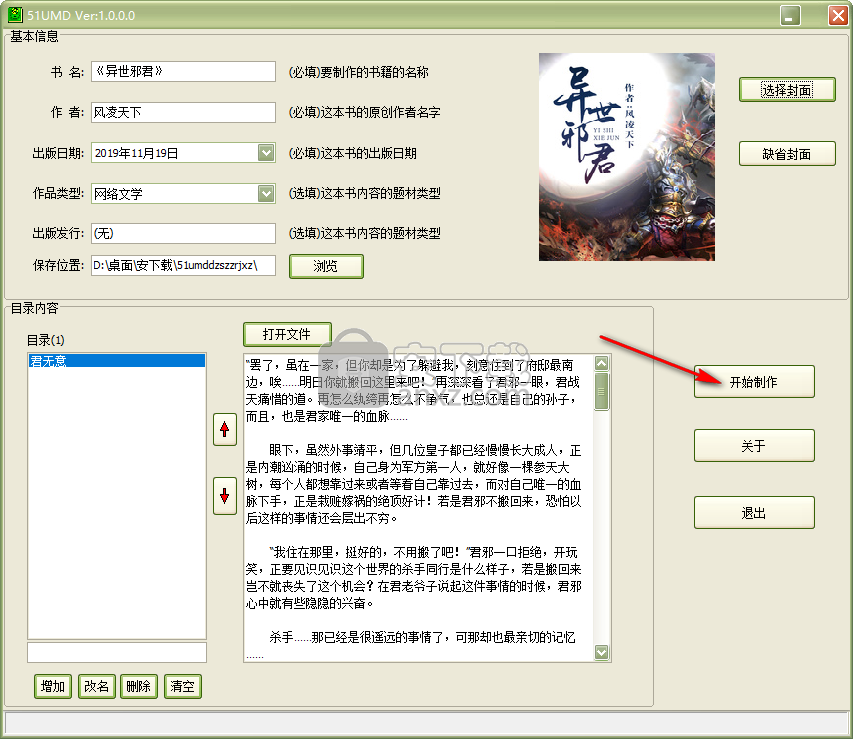Click the 删除 delete button
The width and height of the screenshot is (853, 739).
(x=139, y=686)
